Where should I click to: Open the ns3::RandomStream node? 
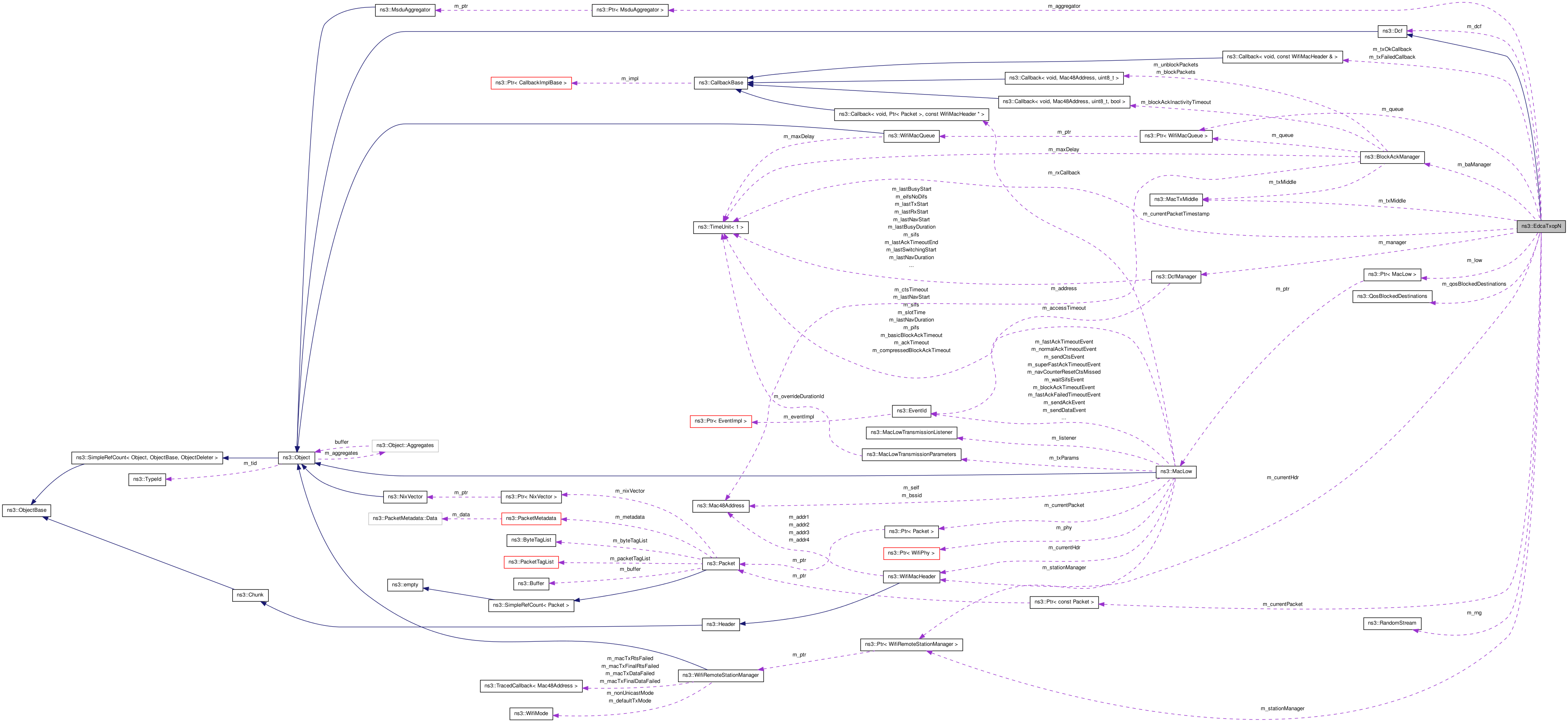pos(1392,623)
